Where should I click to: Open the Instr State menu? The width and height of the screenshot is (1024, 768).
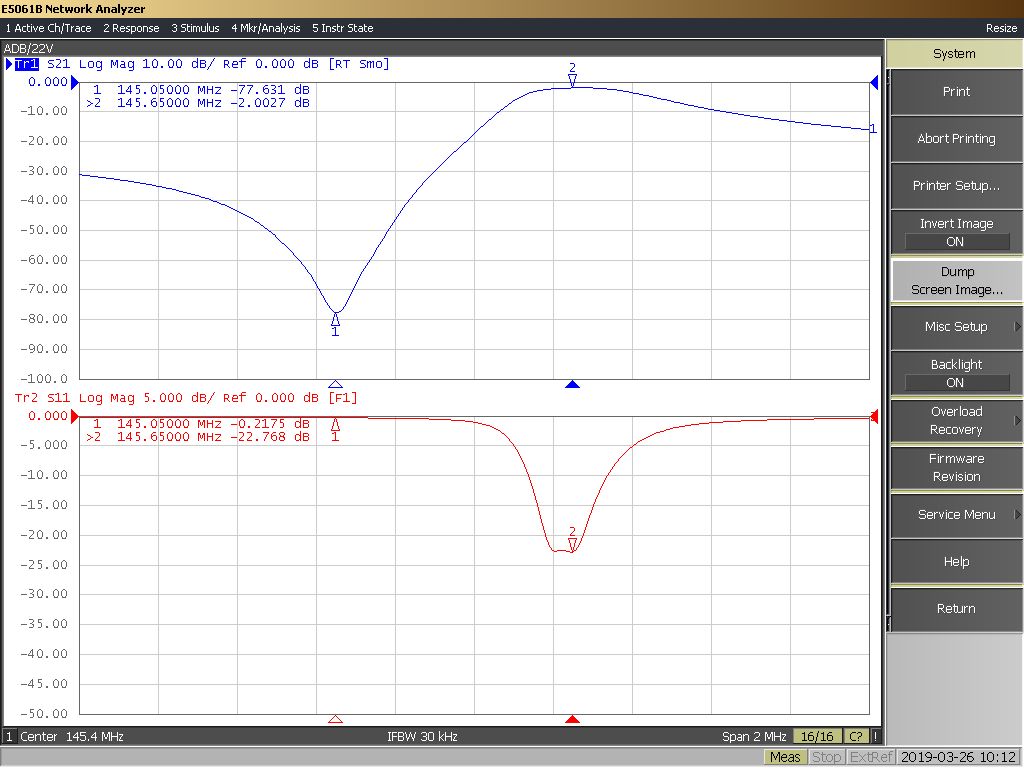pos(343,28)
